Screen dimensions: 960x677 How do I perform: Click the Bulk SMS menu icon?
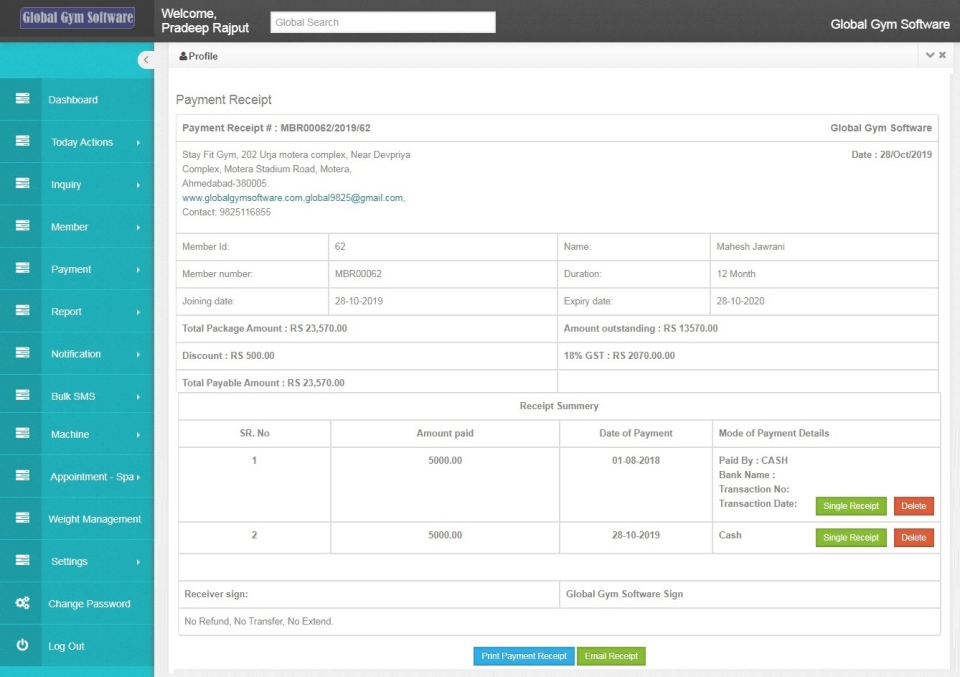pyautogui.click(x=22, y=396)
